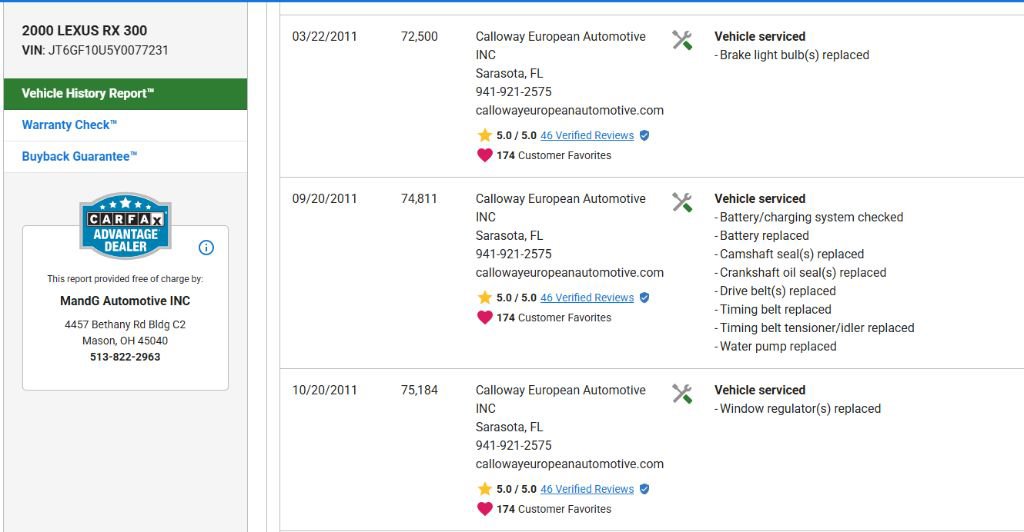Click the info icon beside the CARFAX badge

click(206, 247)
